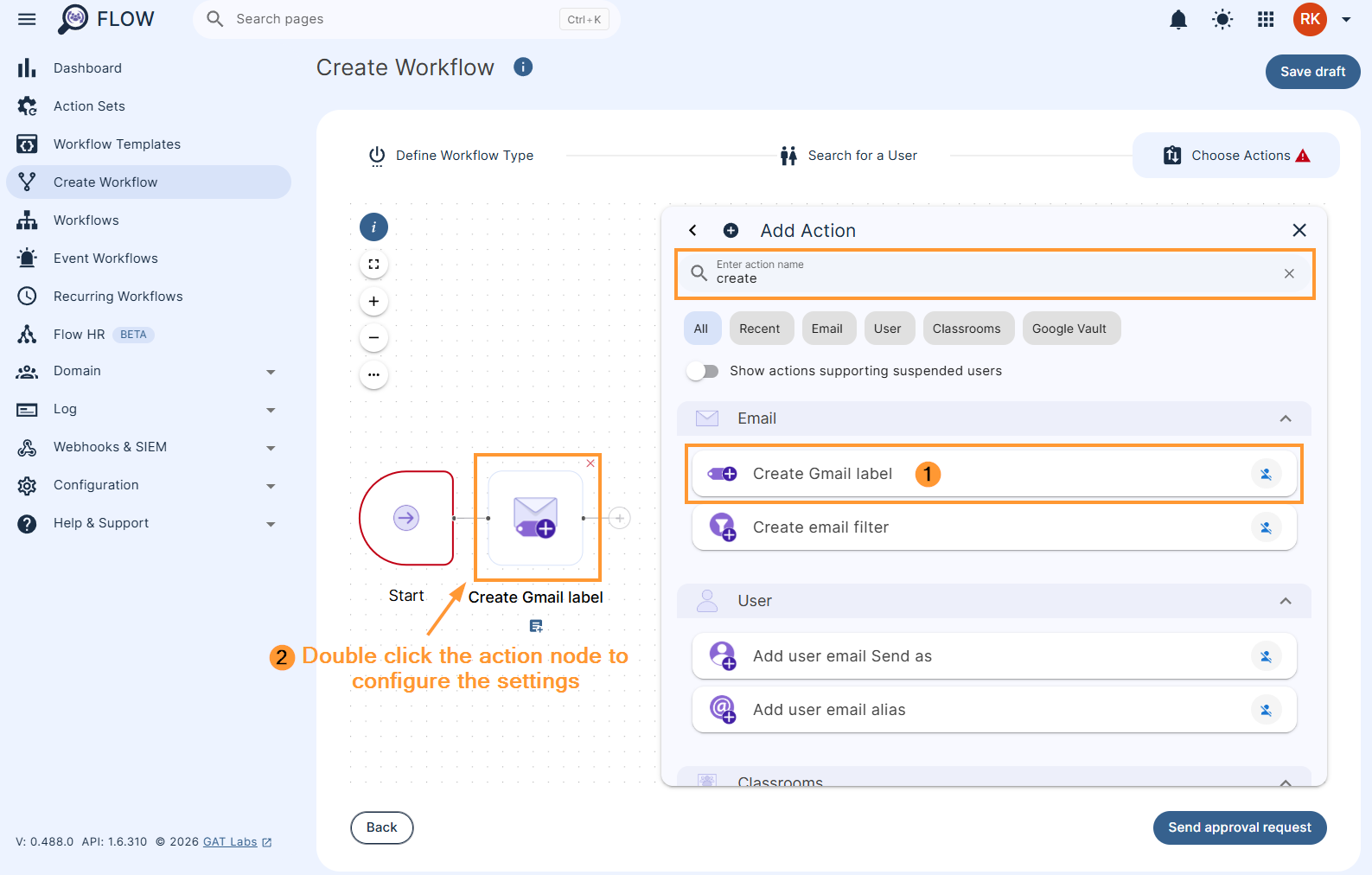Open notifications bell

pos(1178,19)
